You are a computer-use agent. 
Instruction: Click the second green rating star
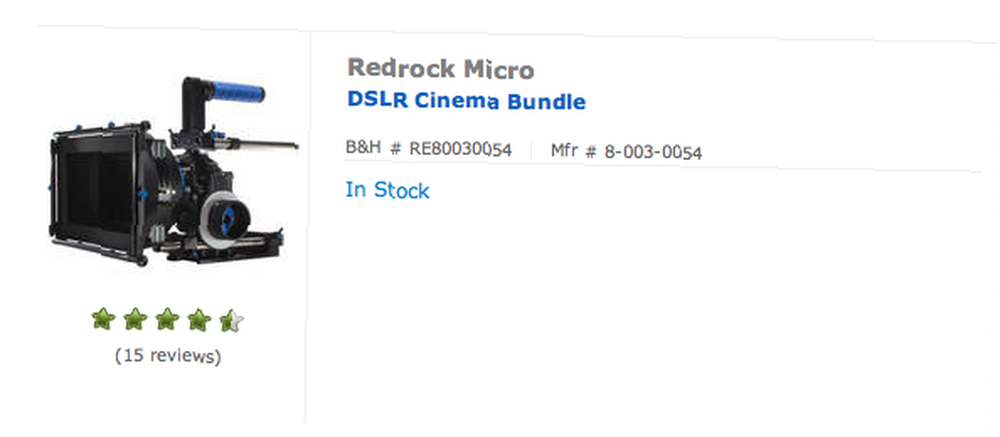point(135,319)
